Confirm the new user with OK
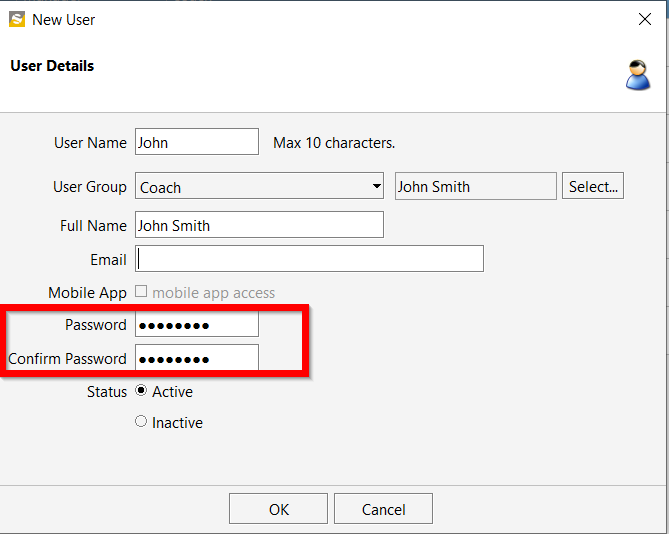 pyautogui.click(x=279, y=509)
